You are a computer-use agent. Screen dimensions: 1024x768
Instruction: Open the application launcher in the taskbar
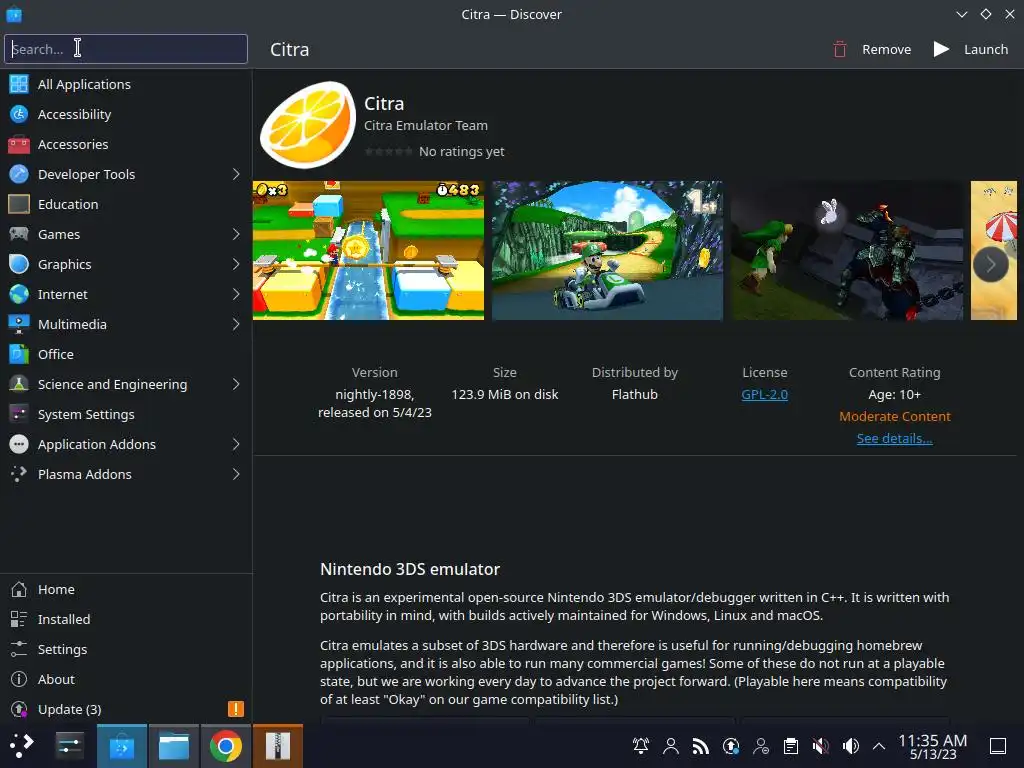[21, 746]
